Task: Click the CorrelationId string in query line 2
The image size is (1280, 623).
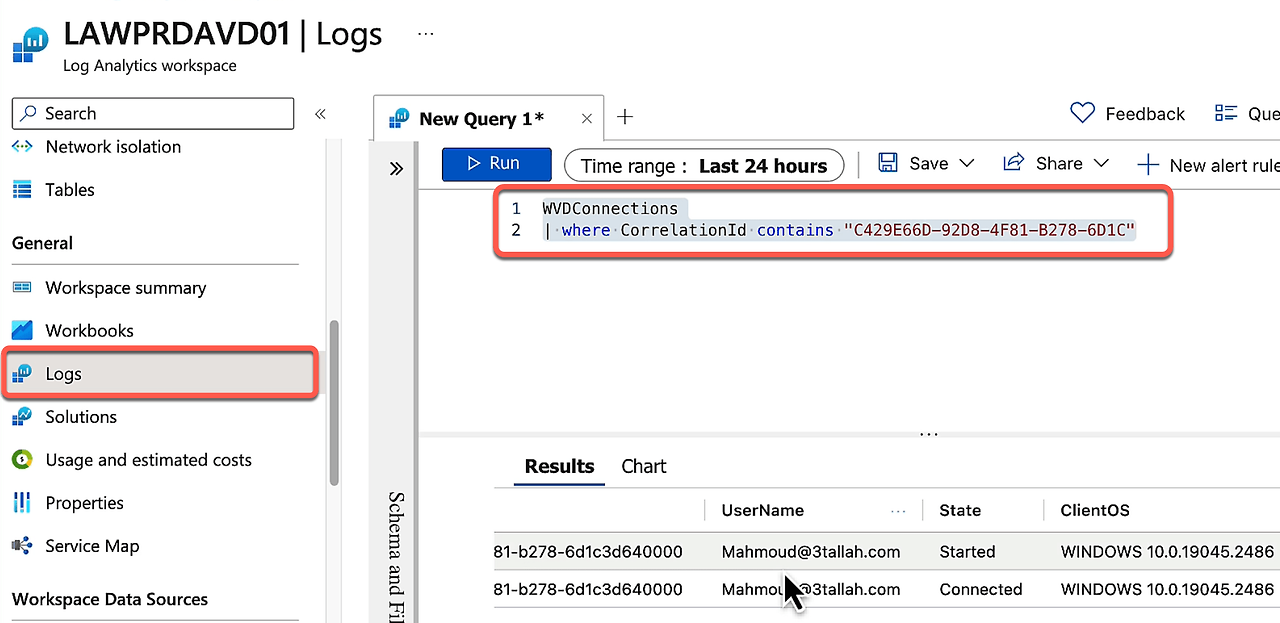Action: point(990,231)
